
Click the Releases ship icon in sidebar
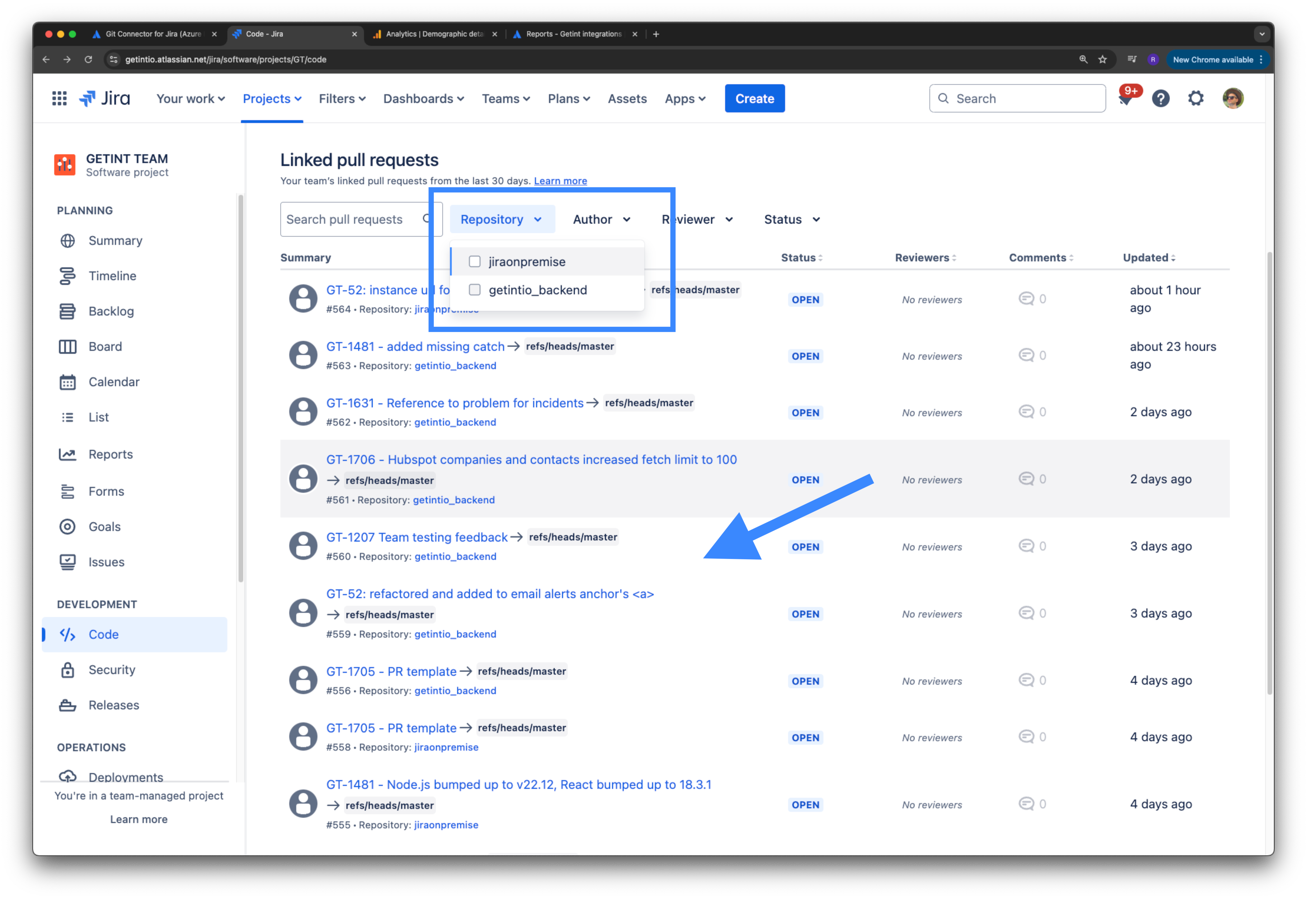click(x=68, y=705)
